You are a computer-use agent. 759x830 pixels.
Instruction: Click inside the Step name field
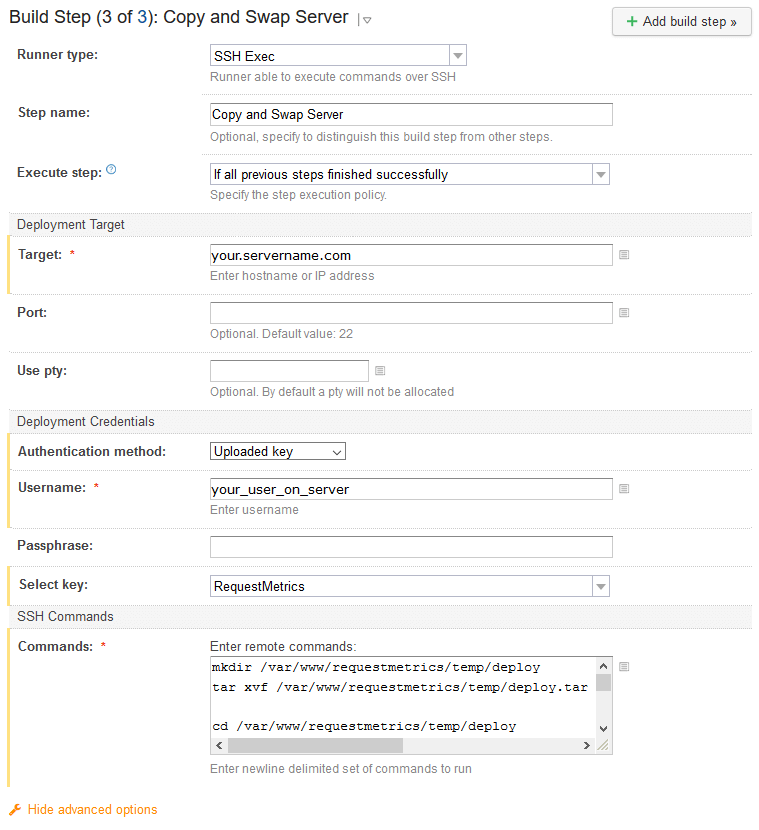[x=410, y=114]
